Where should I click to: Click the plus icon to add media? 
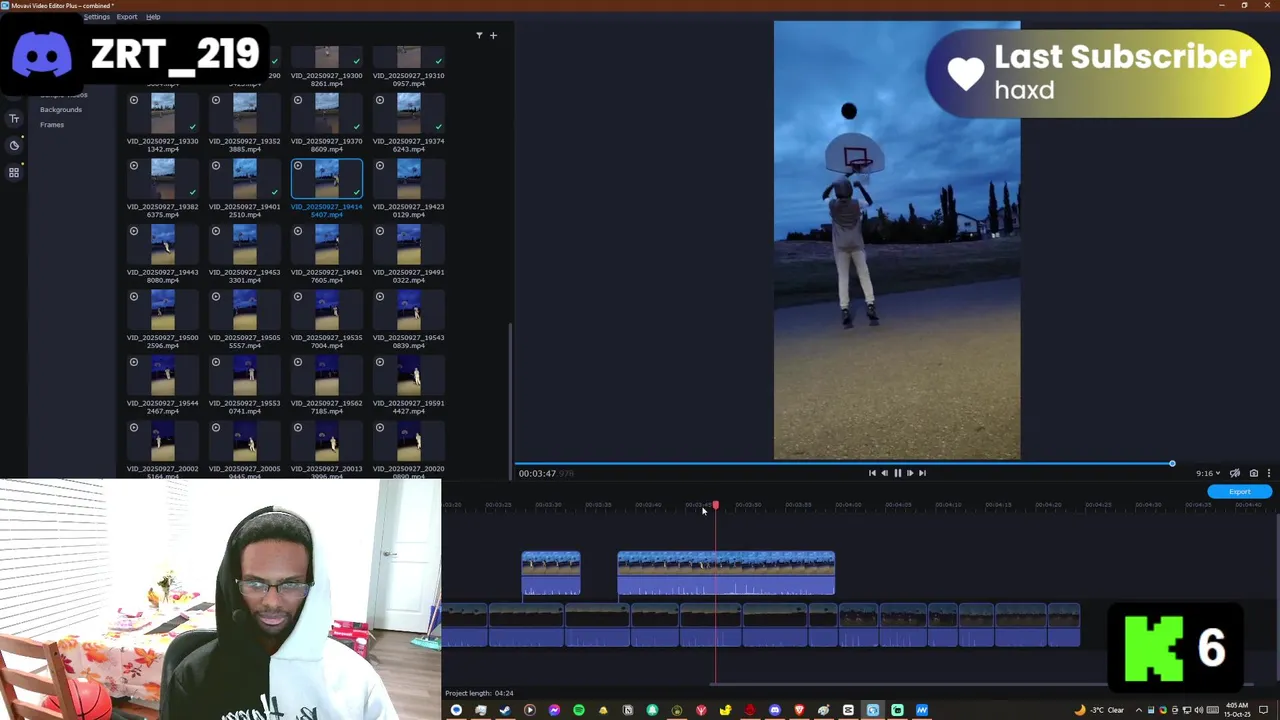pyautogui.click(x=493, y=36)
